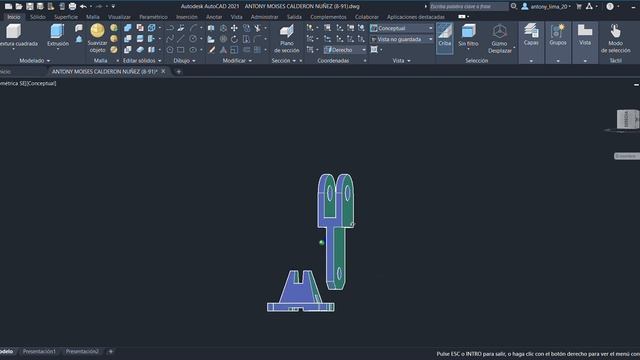
Task: Click the New drawing icon
Action: tap(8, 7)
